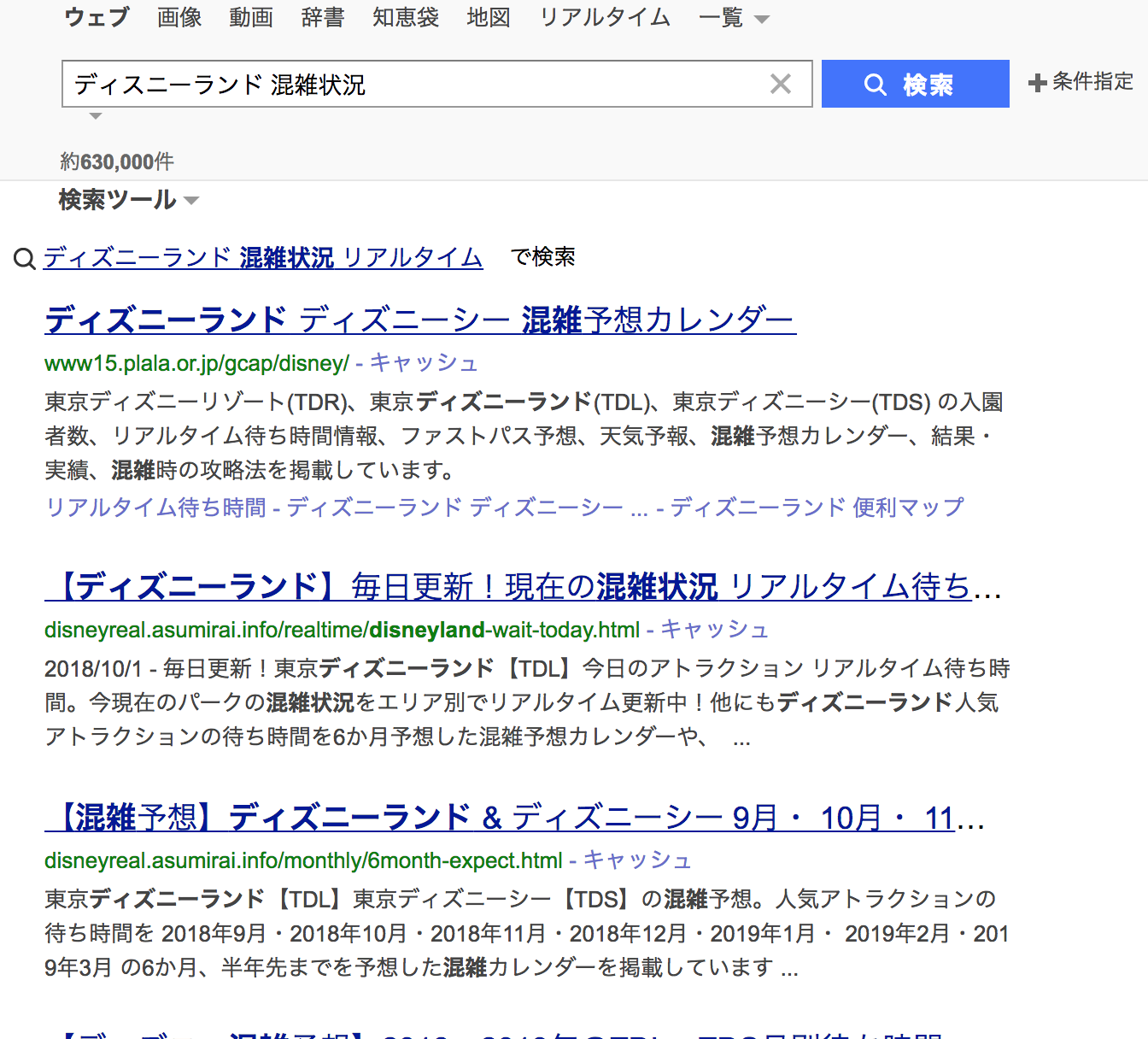Open the リアルタイム待ち時間 sitelink
This screenshot has width=1148, height=1039.
tap(155, 508)
